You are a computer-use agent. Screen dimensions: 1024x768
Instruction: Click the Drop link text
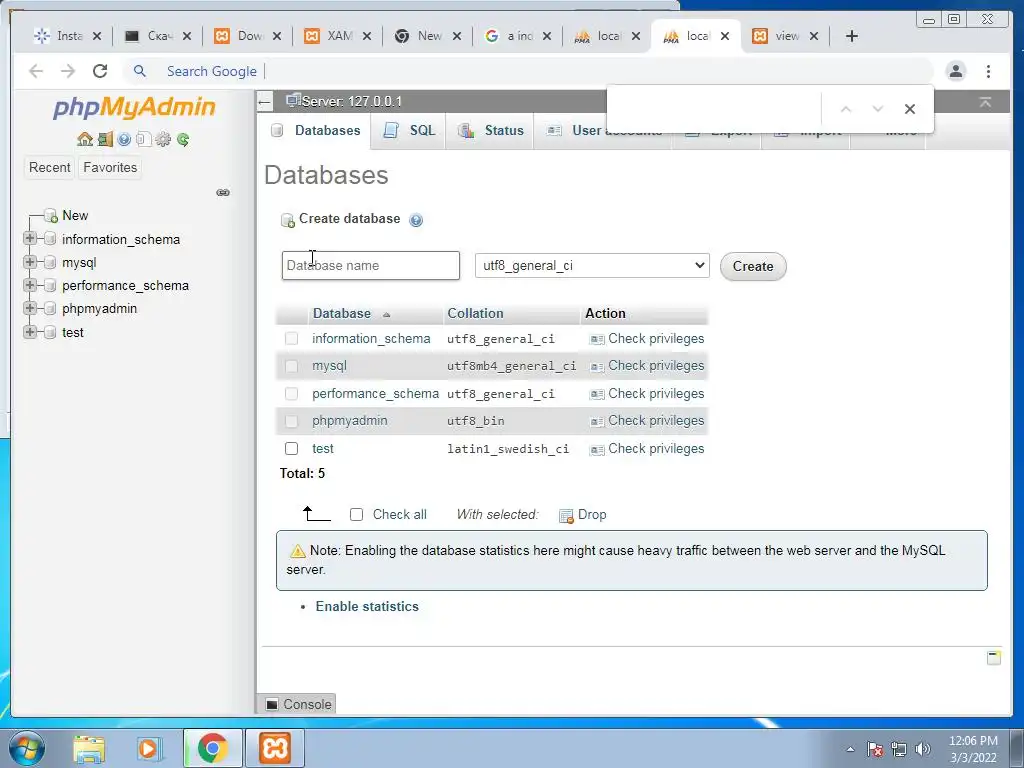click(x=592, y=515)
